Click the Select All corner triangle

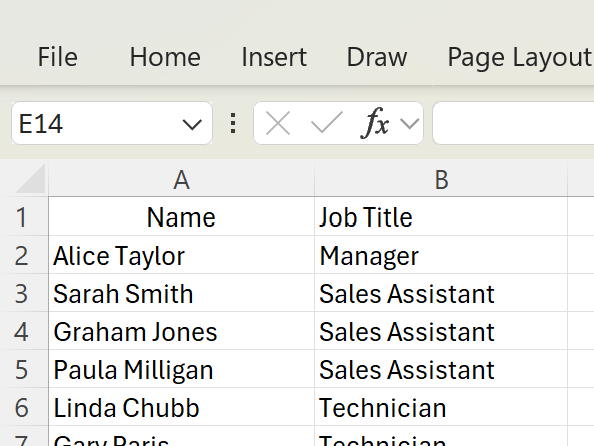[30, 179]
